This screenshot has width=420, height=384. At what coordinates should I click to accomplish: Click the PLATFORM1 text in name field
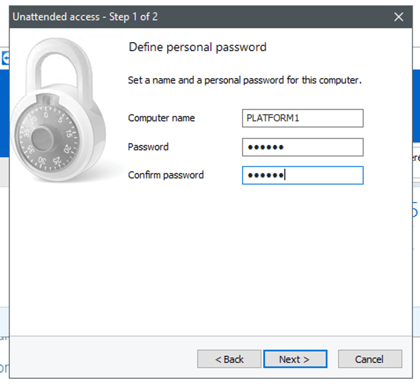point(273,118)
